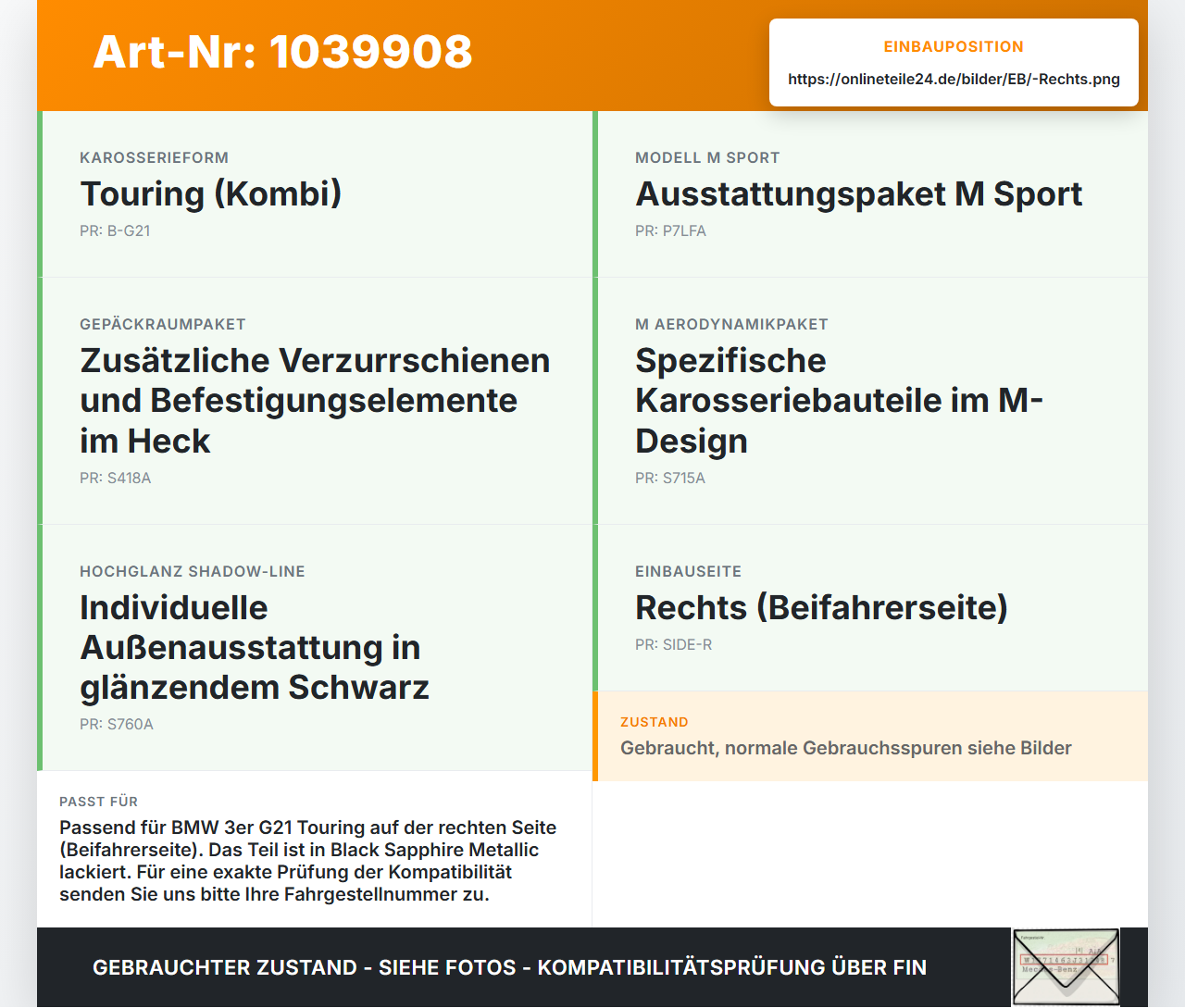Click the Einbauposition label
Screen dimensions: 1185x1008
(954, 47)
